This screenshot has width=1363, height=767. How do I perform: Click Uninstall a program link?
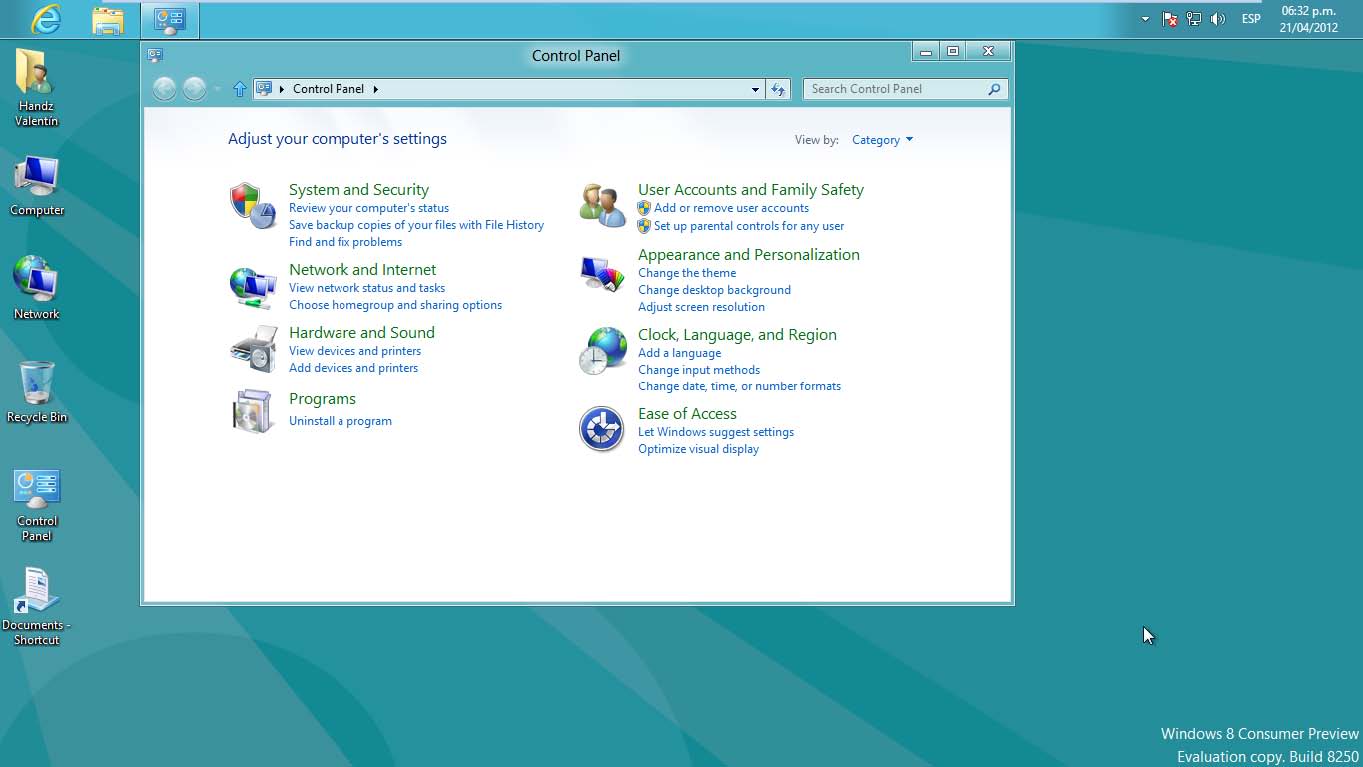point(340,421)
